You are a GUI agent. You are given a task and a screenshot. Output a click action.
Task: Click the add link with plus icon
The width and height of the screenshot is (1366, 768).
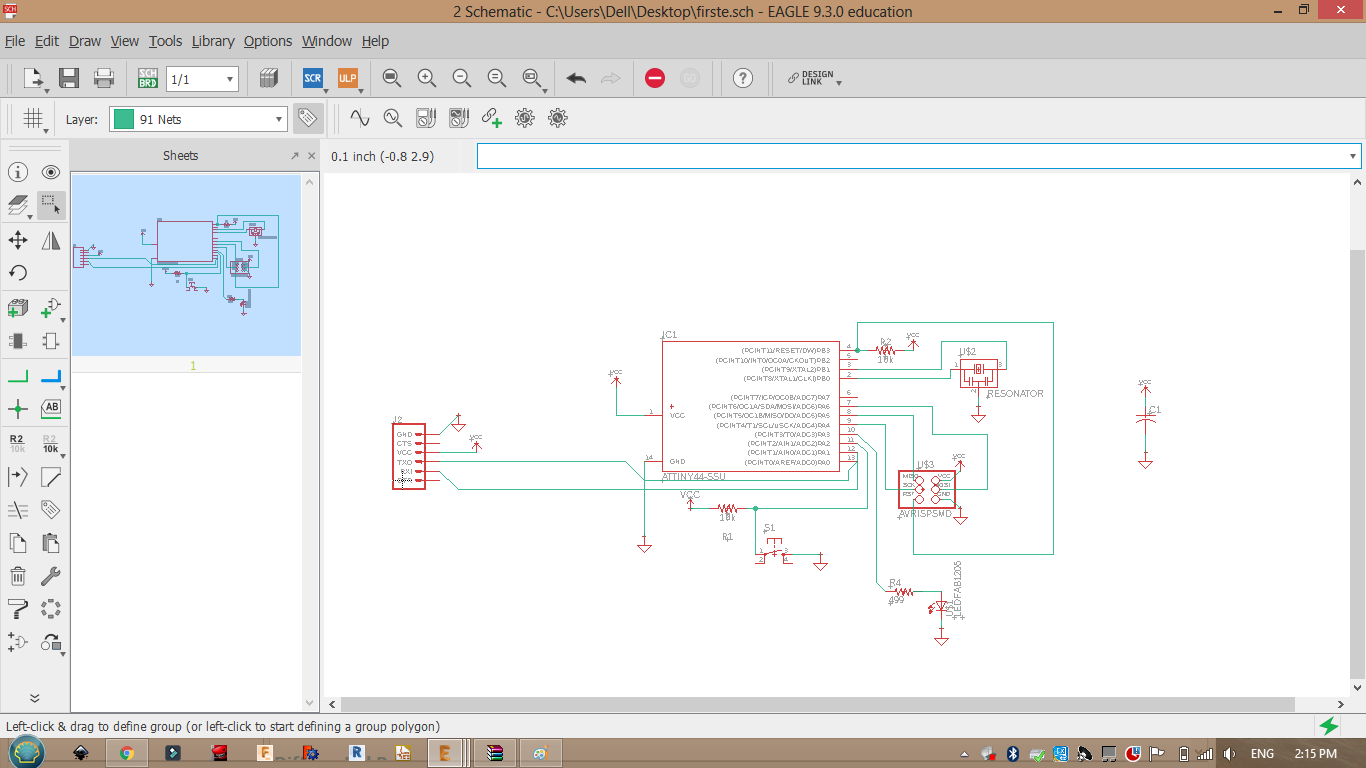(492, 118)
